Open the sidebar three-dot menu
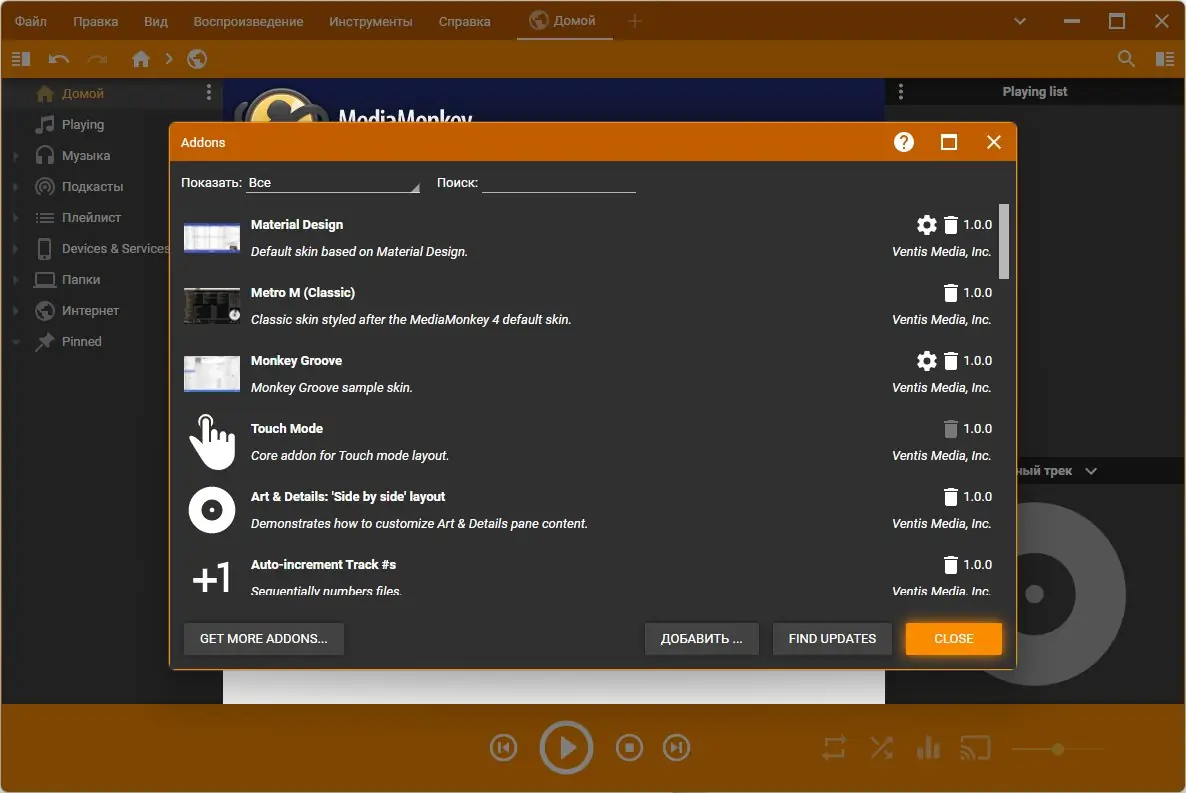The width and height of the screenshot is (1186, 793). pyautogui.click(x=209, y=92)
